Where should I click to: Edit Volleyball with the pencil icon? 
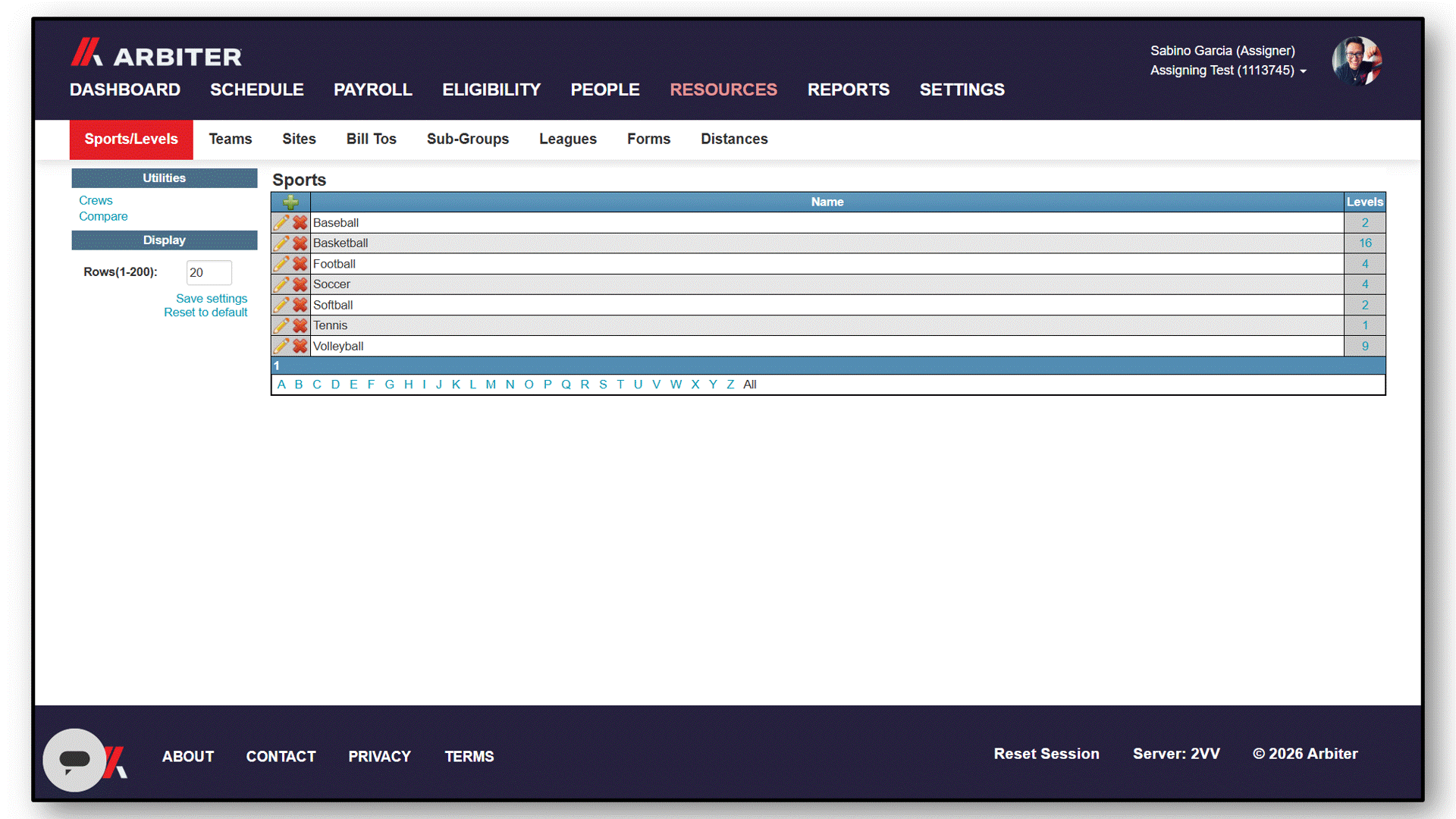(281, 346)
